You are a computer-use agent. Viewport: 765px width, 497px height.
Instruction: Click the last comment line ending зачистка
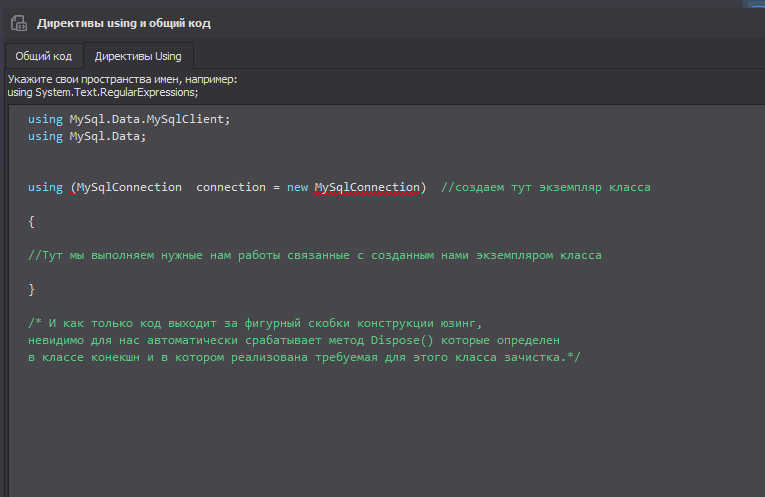(305, 357)
